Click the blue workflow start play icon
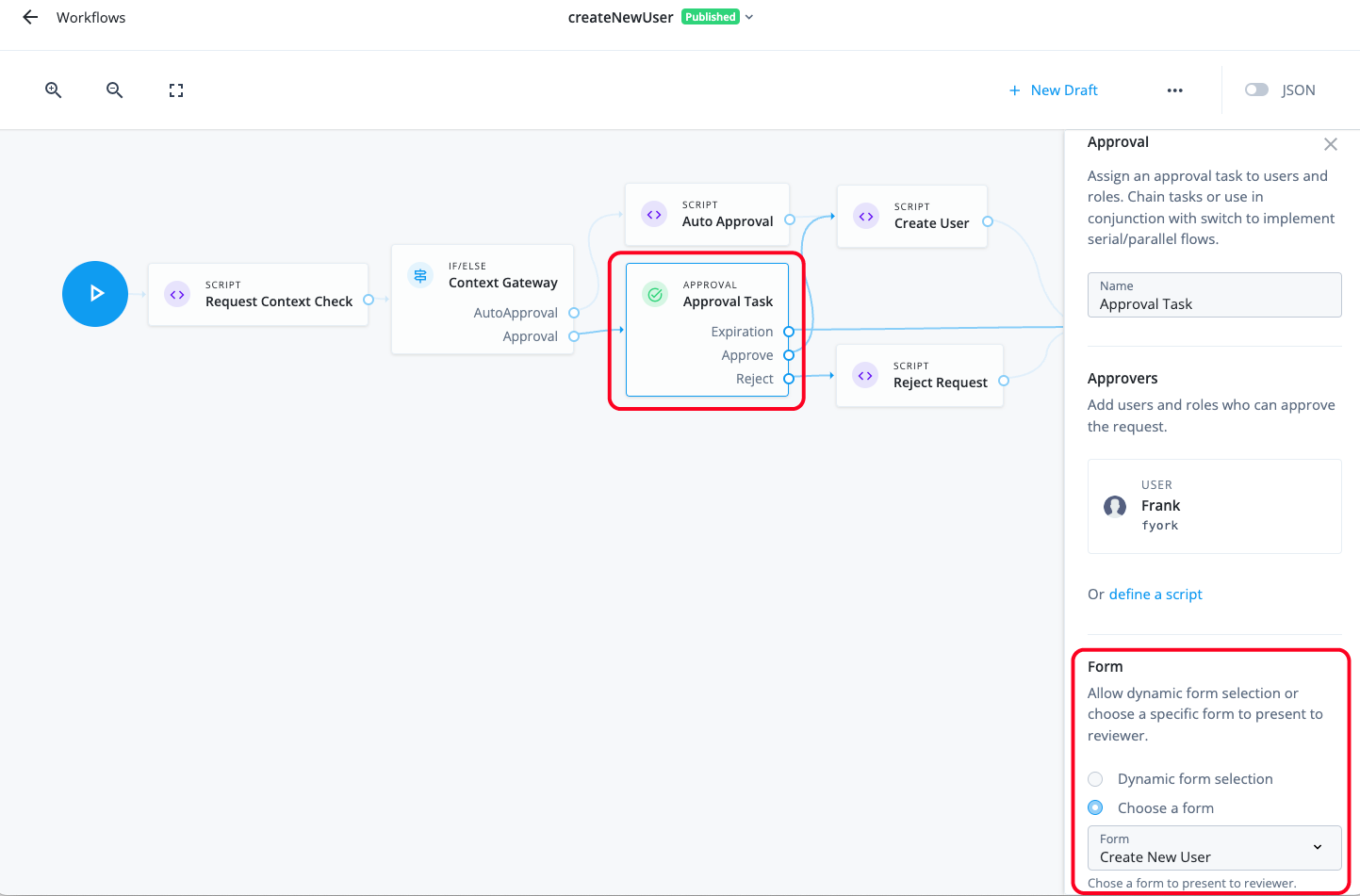The image size is (1360, 896). click(x=94, y=294)
